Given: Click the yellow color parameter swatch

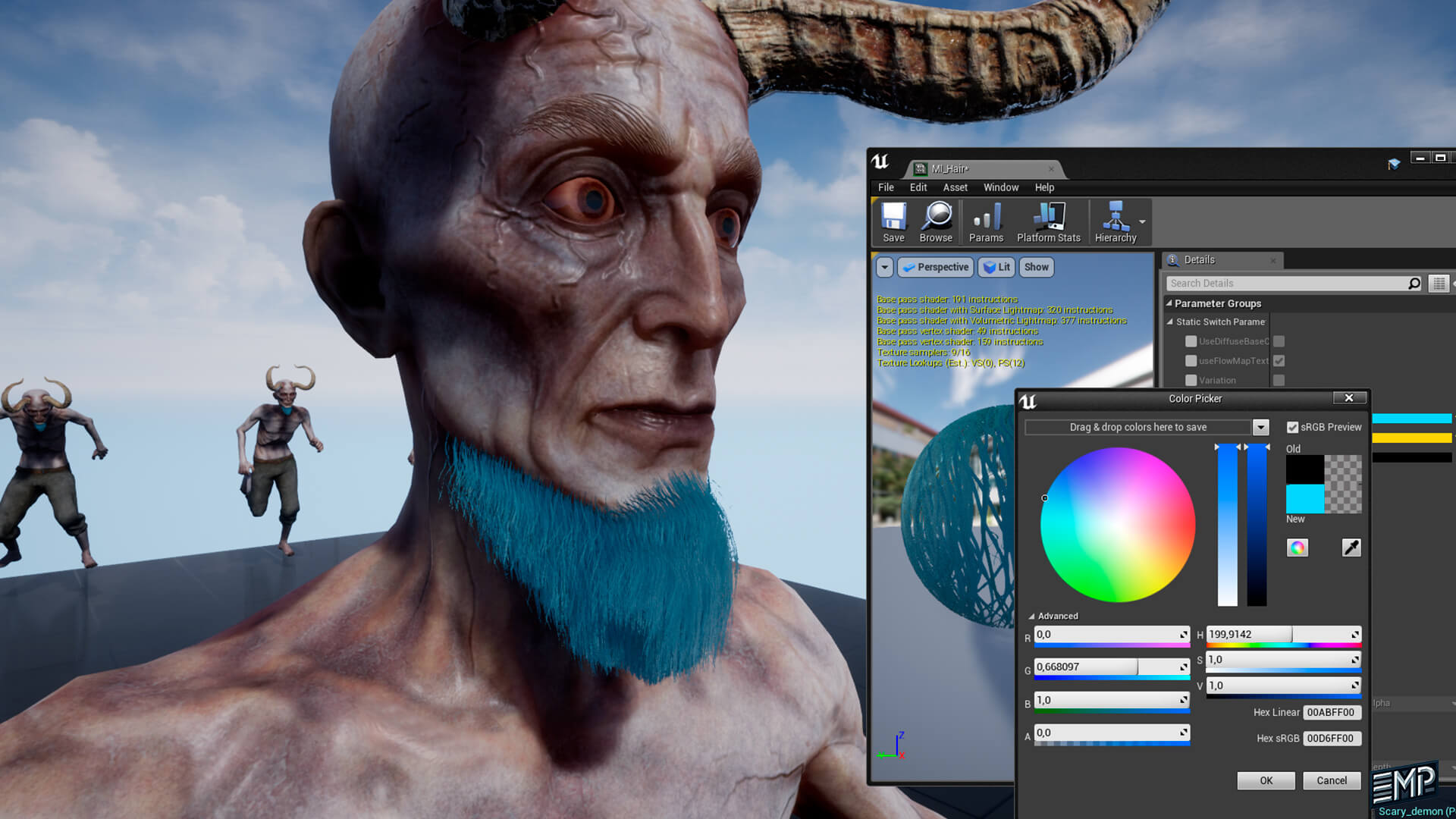Looking at the screenshot, I should pos(1411,438).
